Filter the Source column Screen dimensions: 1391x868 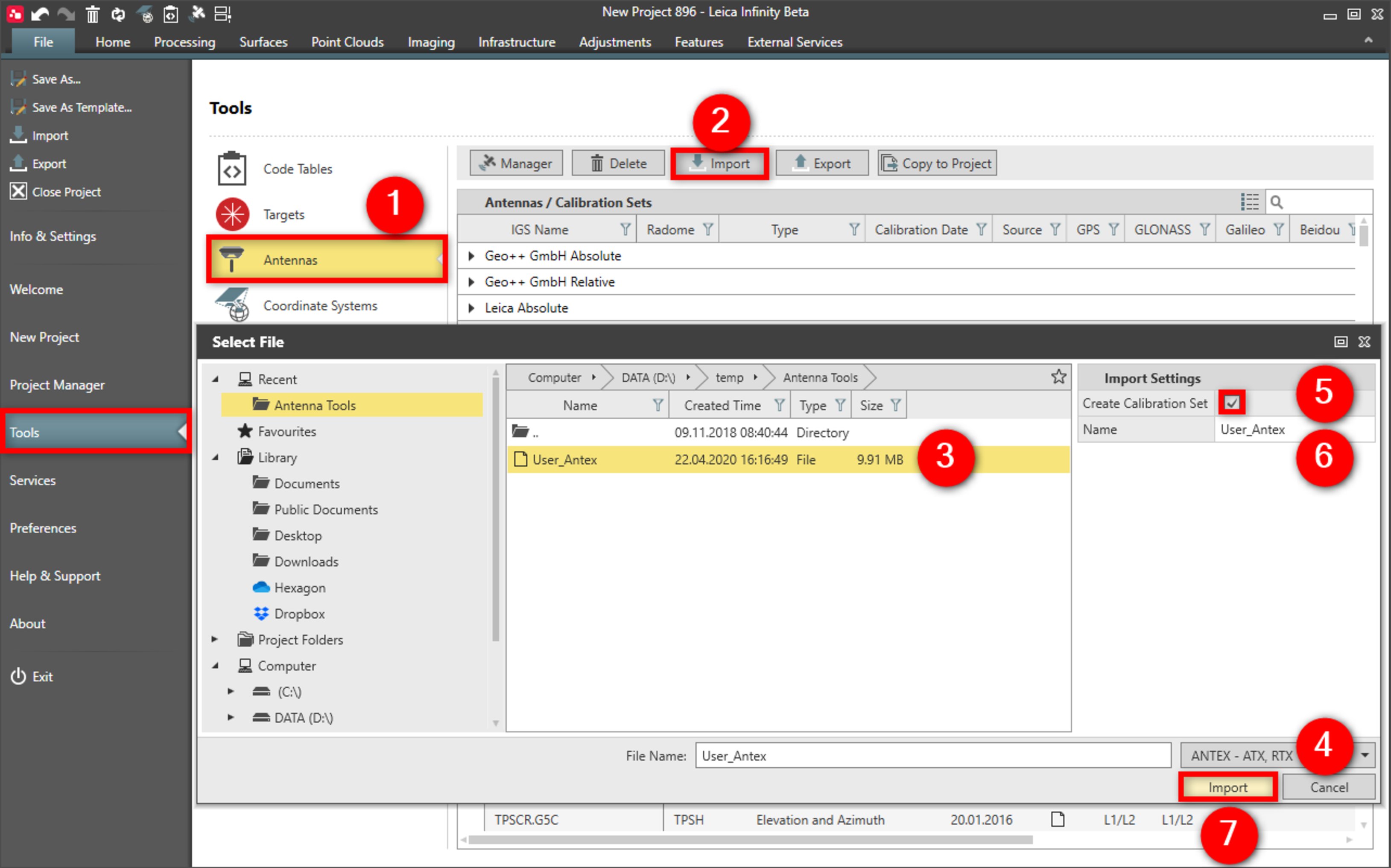(x=1055, y=230)
